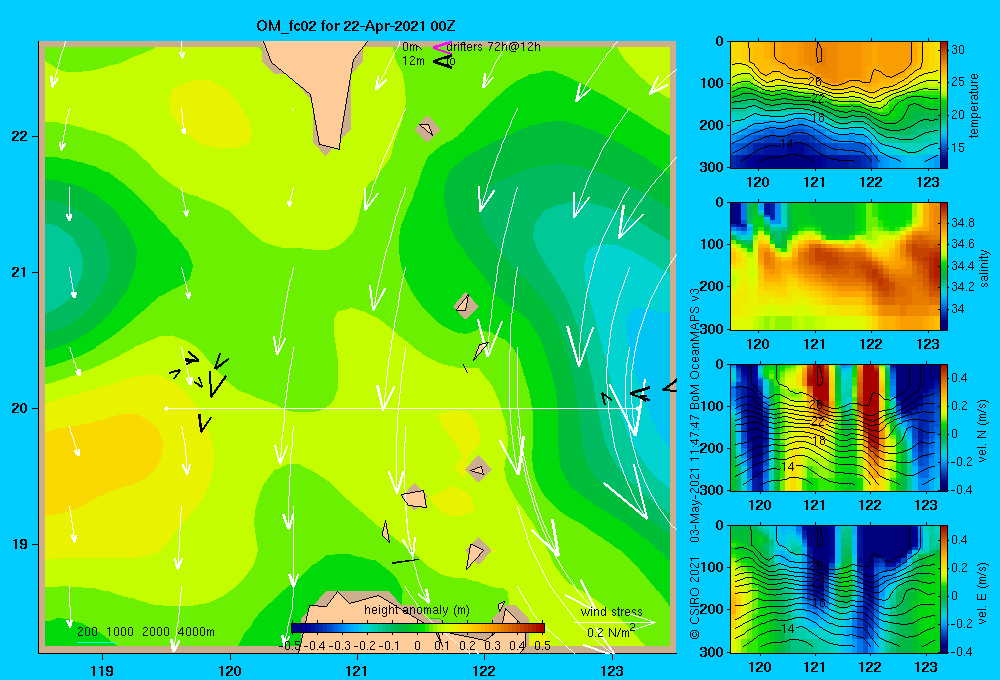Click the '34.8' tick on salinity scale
This screenshot has width=1000, height=680.
(x=962, y=223)
